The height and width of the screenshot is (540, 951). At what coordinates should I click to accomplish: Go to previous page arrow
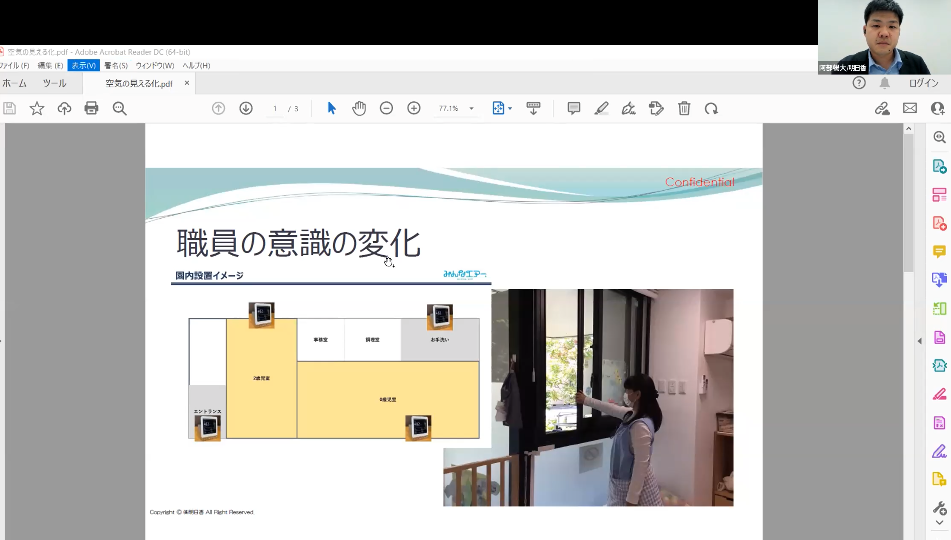pyautogui.click(x=218, y=109)
